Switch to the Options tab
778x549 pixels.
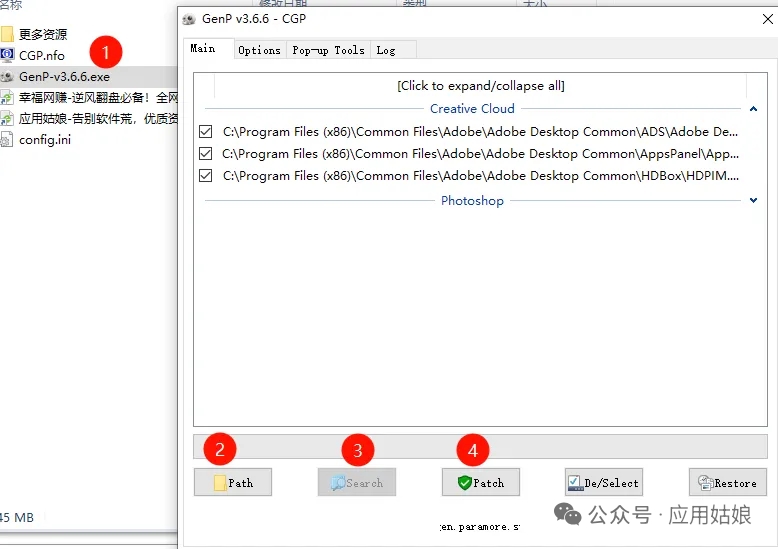259,50
